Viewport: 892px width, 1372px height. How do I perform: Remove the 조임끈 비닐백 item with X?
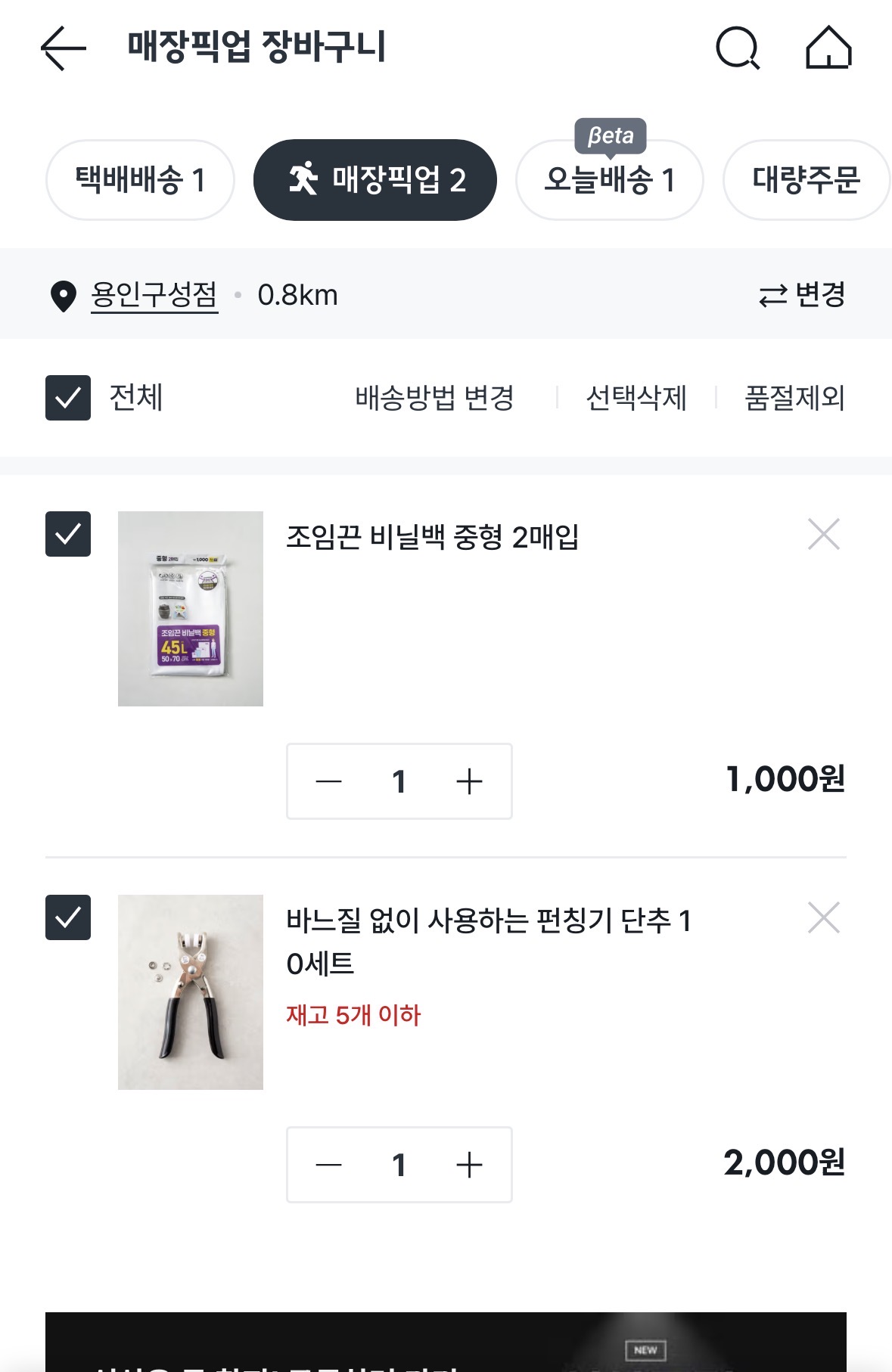[x=824, y=534]
